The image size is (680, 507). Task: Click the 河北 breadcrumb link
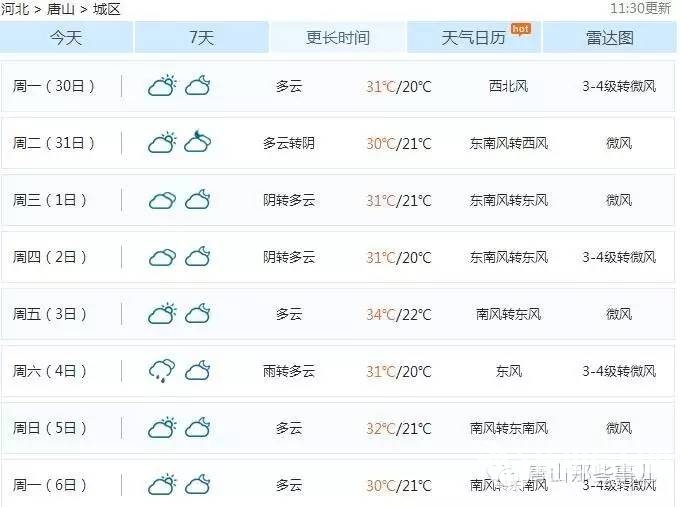pyautogui.click(x=15, y=9)
